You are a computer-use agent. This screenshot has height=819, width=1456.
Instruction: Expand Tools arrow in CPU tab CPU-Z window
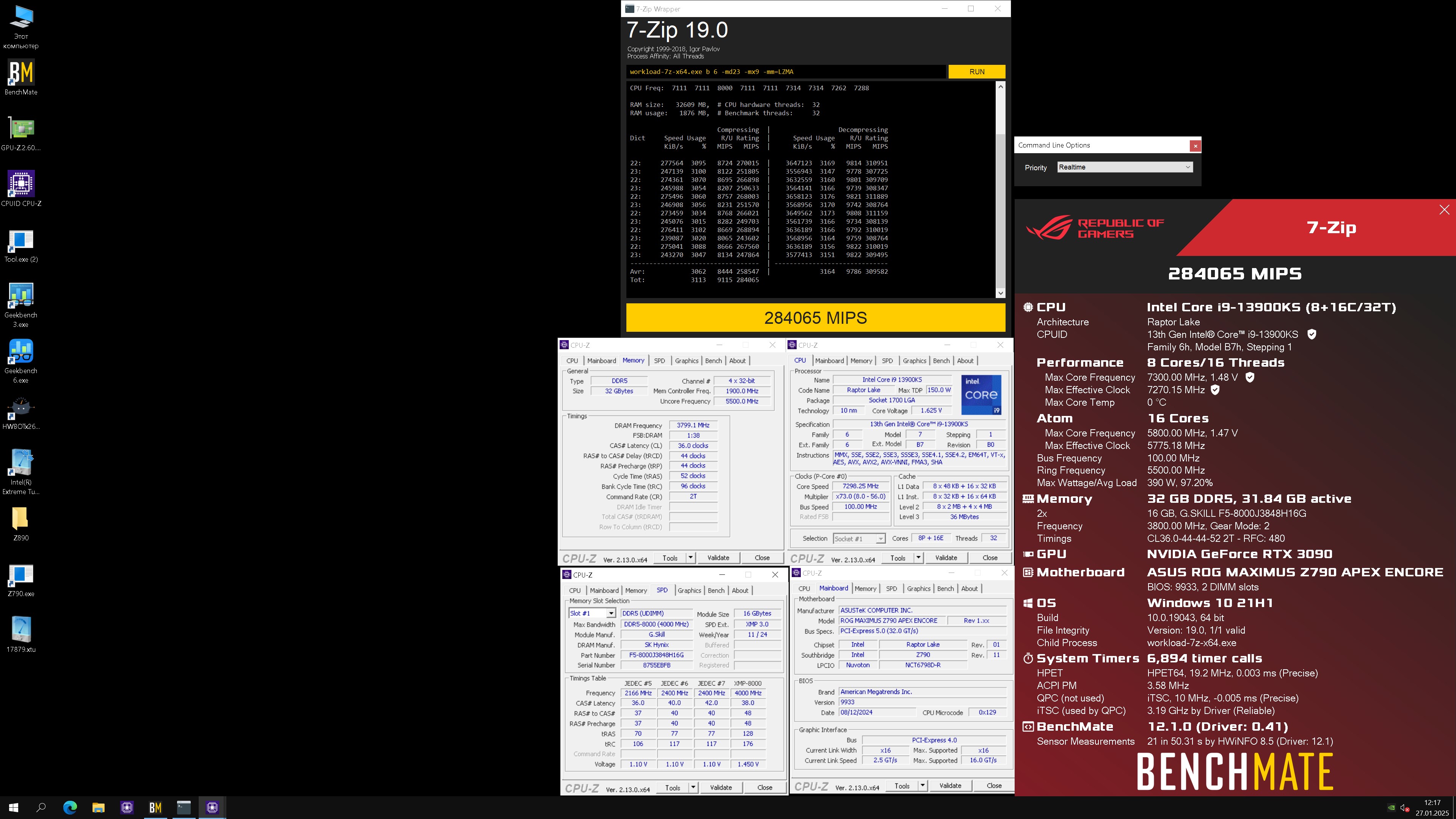(918, 558)
